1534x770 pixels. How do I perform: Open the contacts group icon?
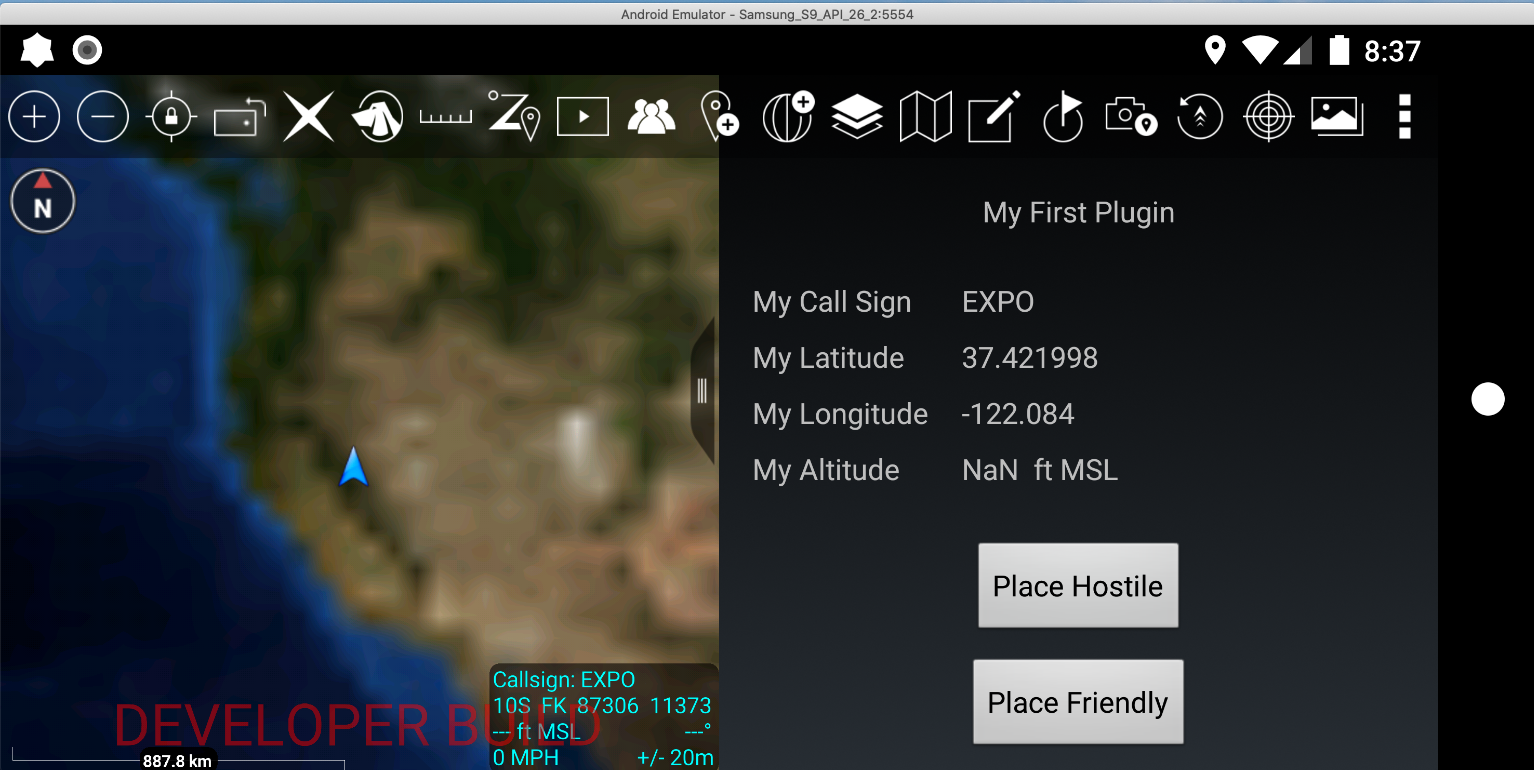pyautogui.click(x=651, y=117)
